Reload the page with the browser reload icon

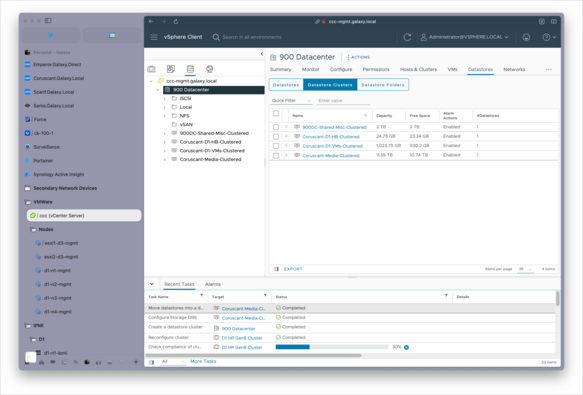[x=176, y=22]
